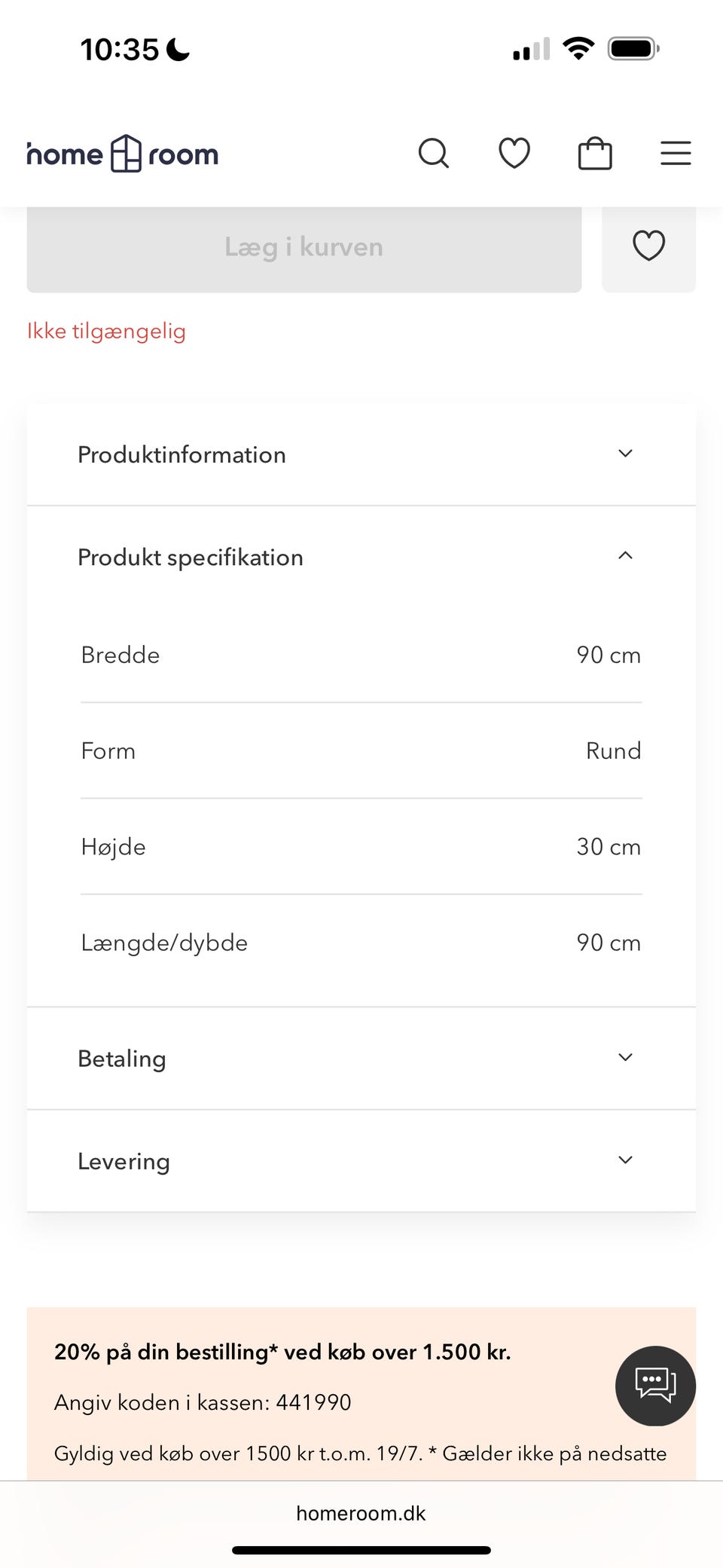This screenshot has width=723, height=1568.
Task: Expand the Produktinformation section
Action: tap(361, 454)
